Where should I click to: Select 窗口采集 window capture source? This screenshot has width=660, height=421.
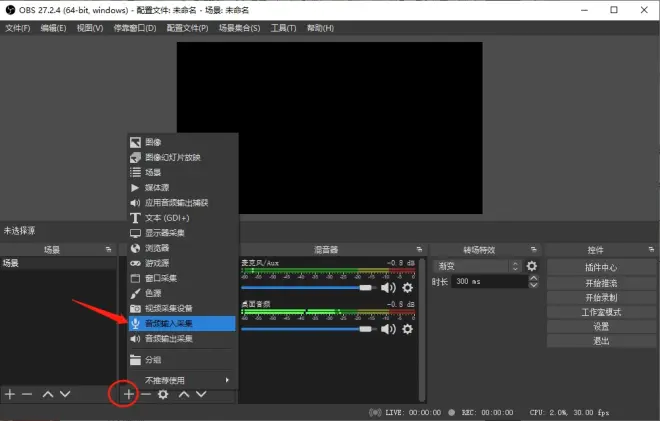182,278
